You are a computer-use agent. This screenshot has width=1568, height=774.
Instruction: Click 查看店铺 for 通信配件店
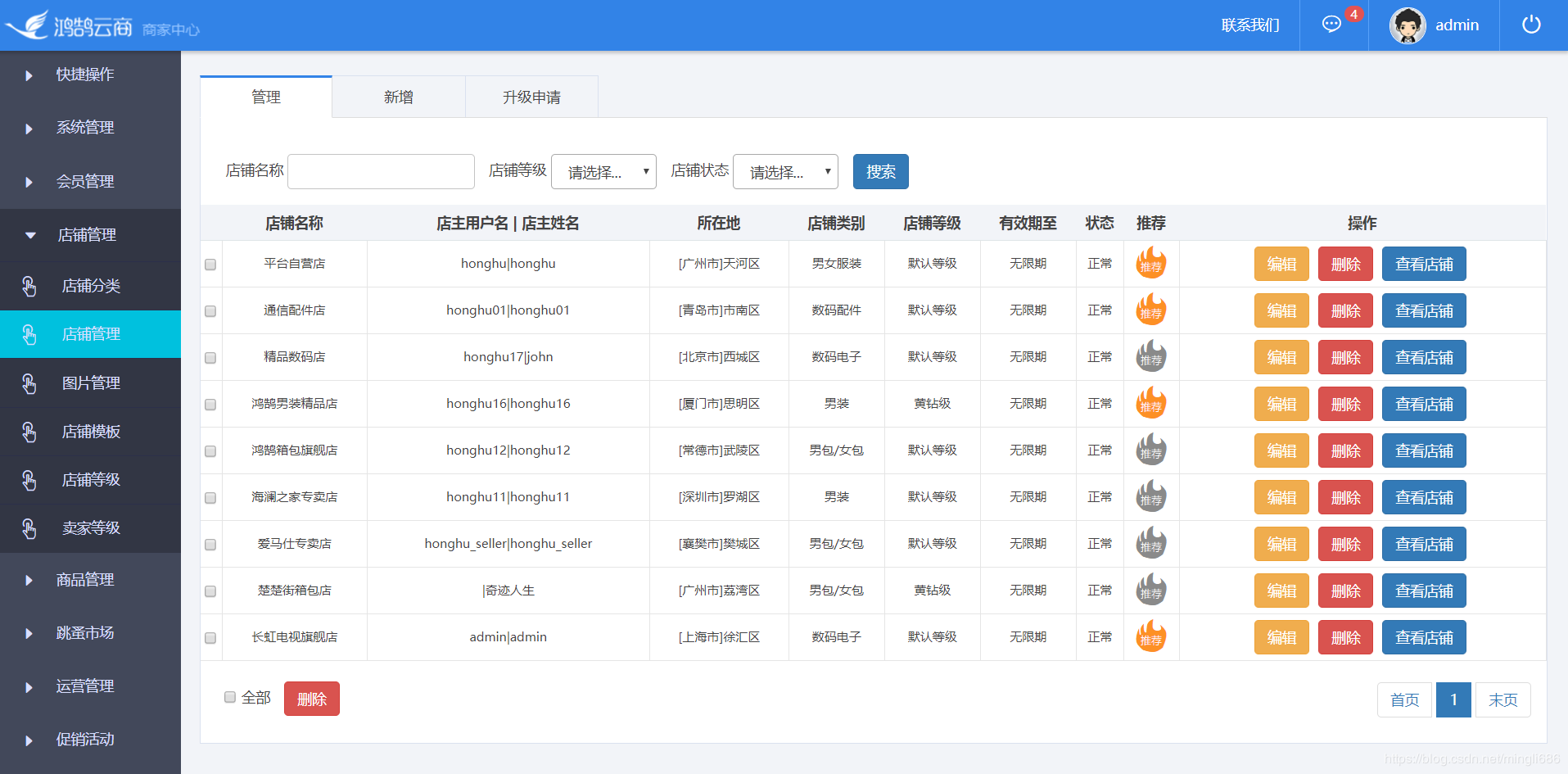[x=1423, y=310]
